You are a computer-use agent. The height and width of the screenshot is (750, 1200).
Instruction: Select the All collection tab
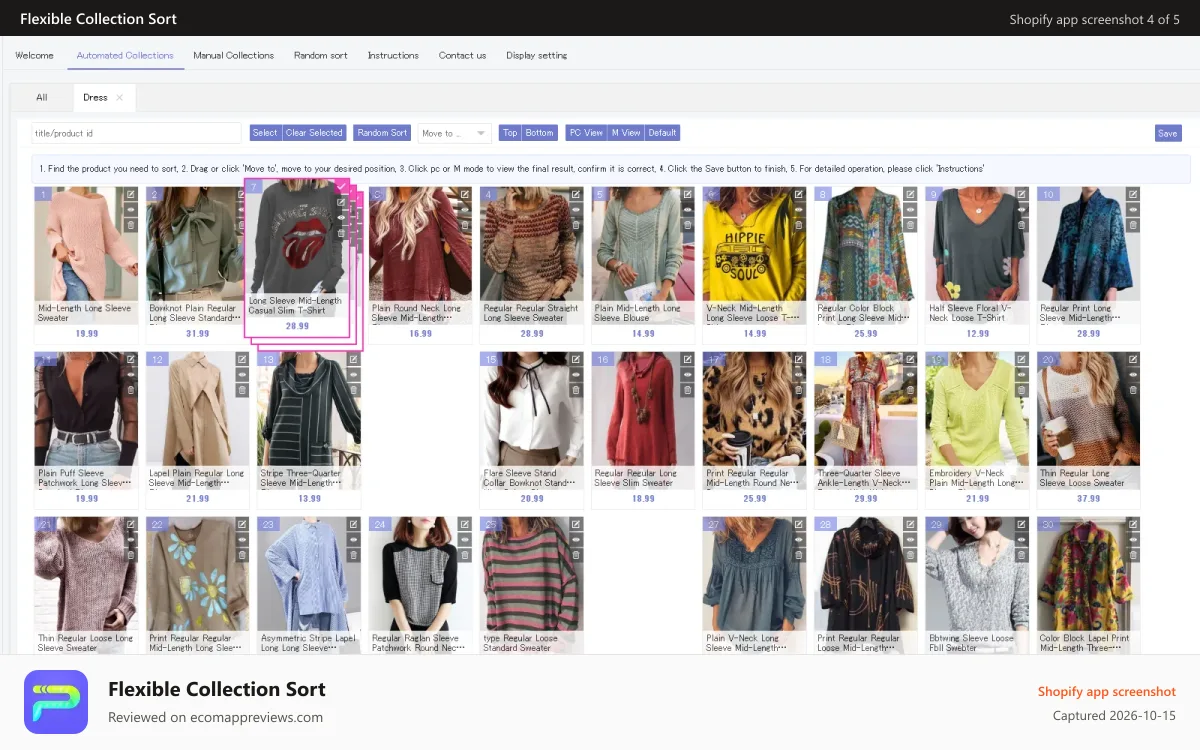coord(42,97)
